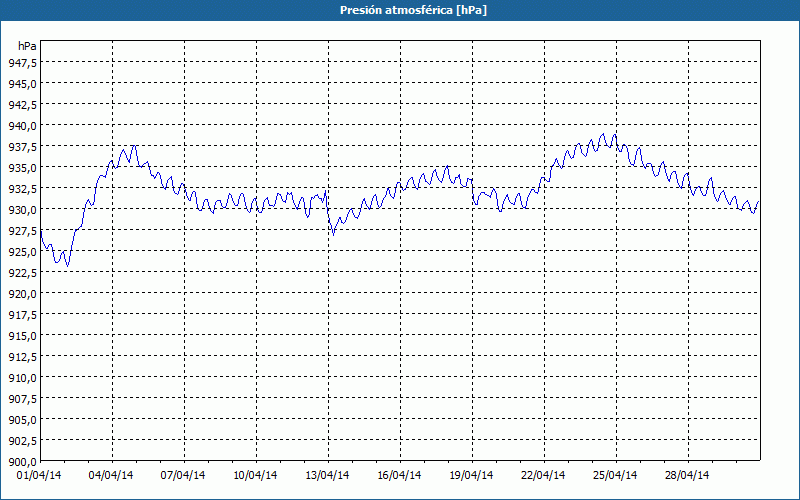This screenshot has height=500, width=800.
Task: Click the 925,0 y-axis label
Action: click(x=22, y=252)
